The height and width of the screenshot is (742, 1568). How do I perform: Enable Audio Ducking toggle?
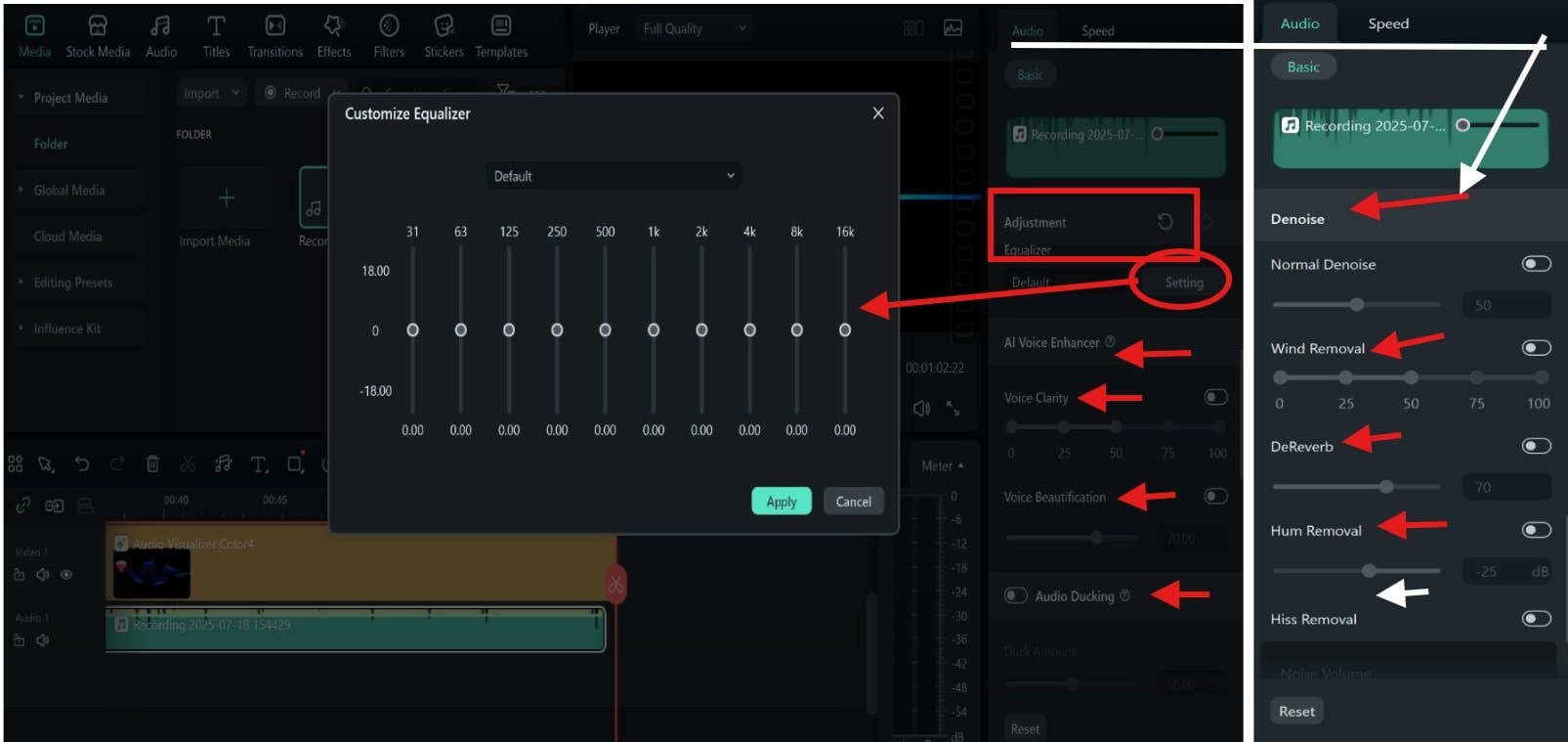coord(1015,595)
